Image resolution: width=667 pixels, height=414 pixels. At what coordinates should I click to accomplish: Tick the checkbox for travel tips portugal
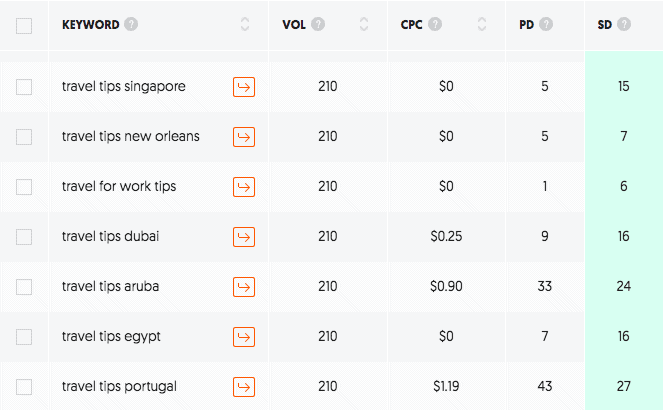24,387
